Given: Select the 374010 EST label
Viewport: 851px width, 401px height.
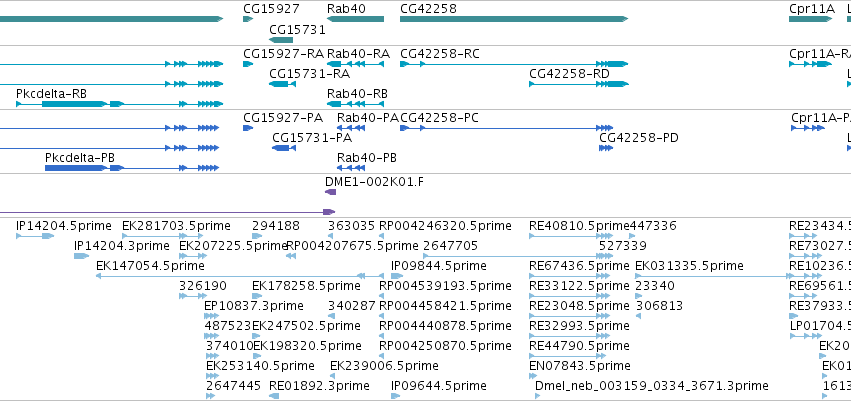Looking at the screenshot, I should (230, 346).
